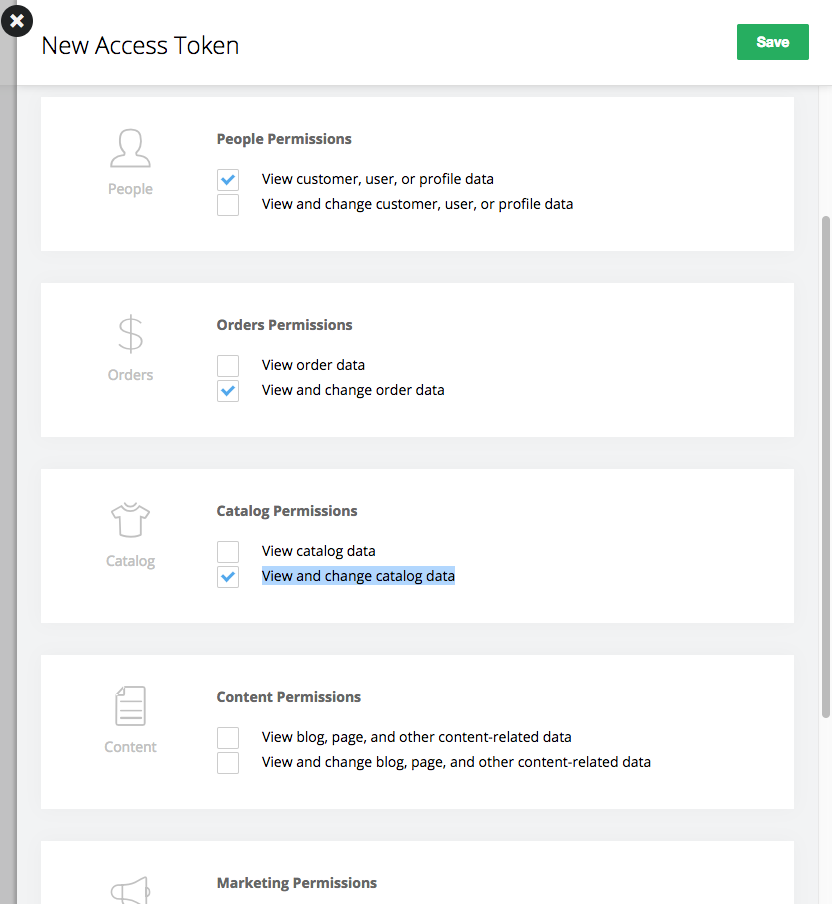Untick View and change catalog data checkbox
The image size is (832, 904).
point(228,577)
